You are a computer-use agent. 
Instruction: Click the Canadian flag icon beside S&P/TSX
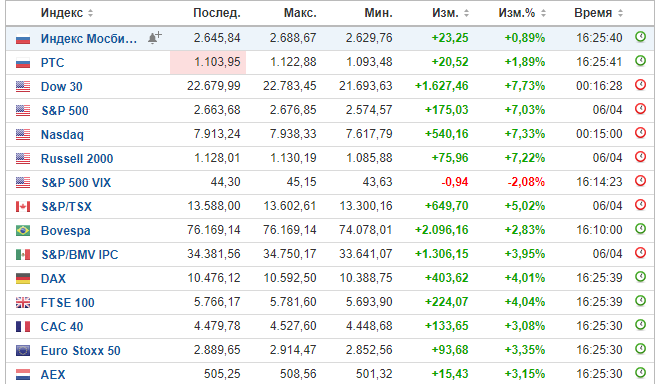pyautogui.click(x=23, y=207)
